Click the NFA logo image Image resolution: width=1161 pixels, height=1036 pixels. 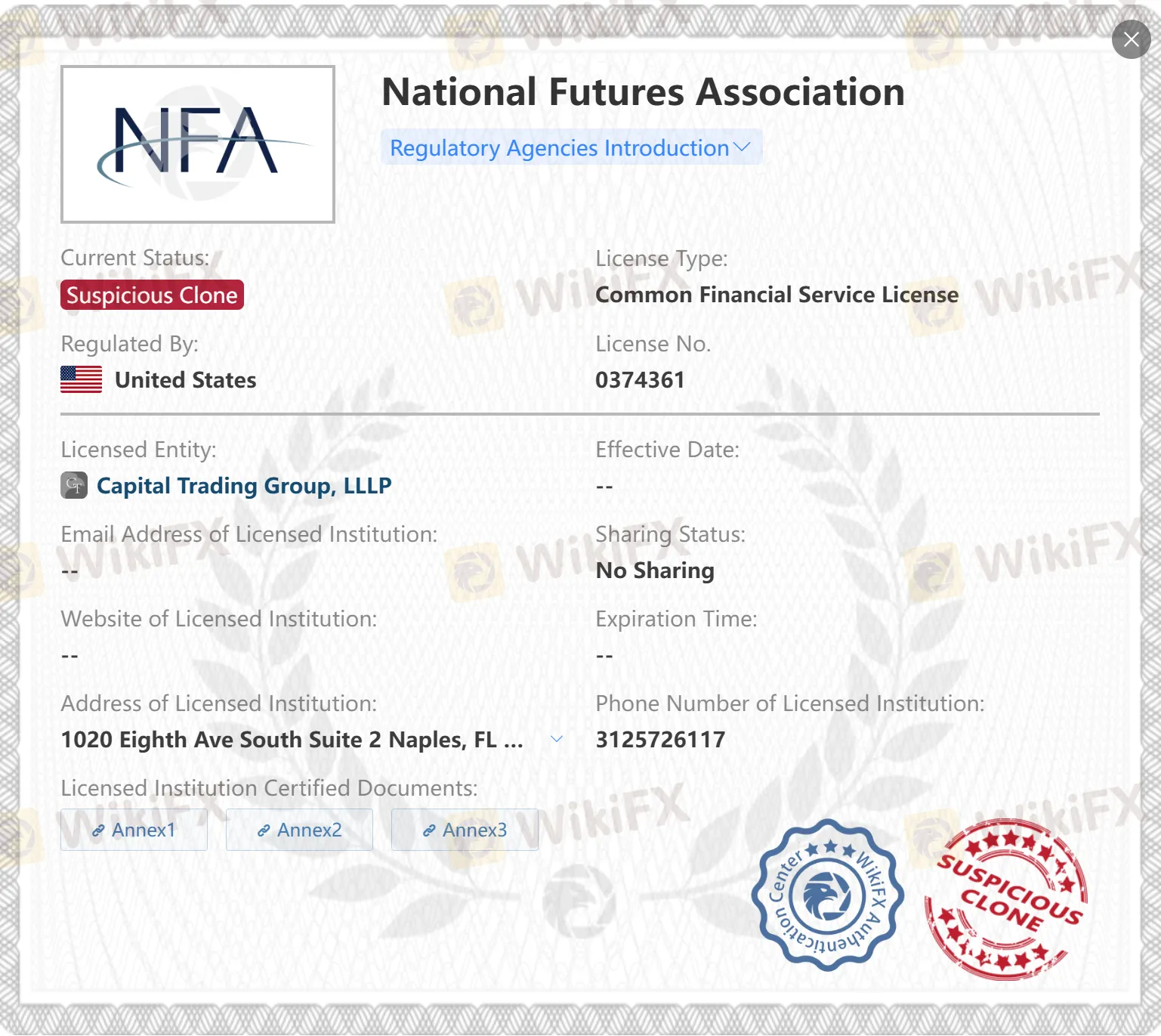(x=197, y=144)
